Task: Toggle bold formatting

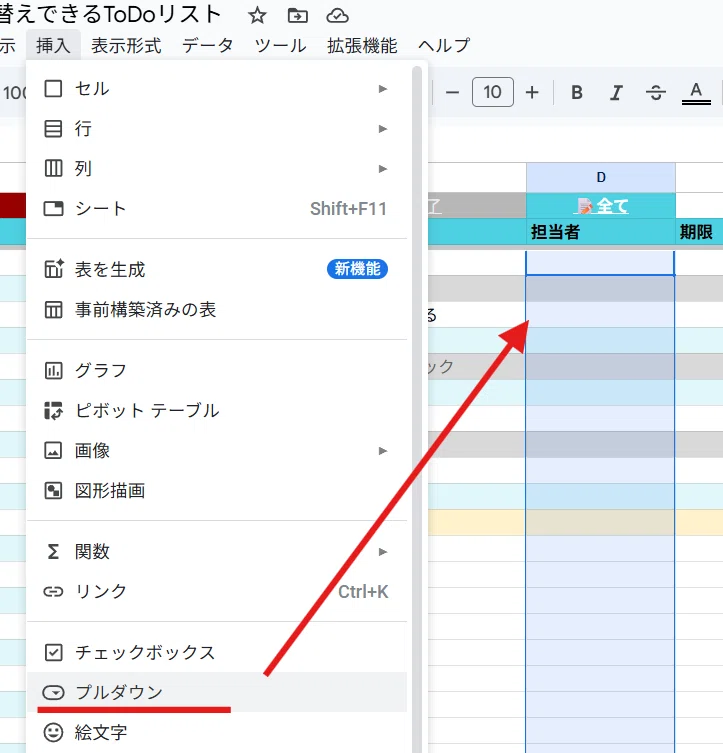Action: (x=577, y=92)
